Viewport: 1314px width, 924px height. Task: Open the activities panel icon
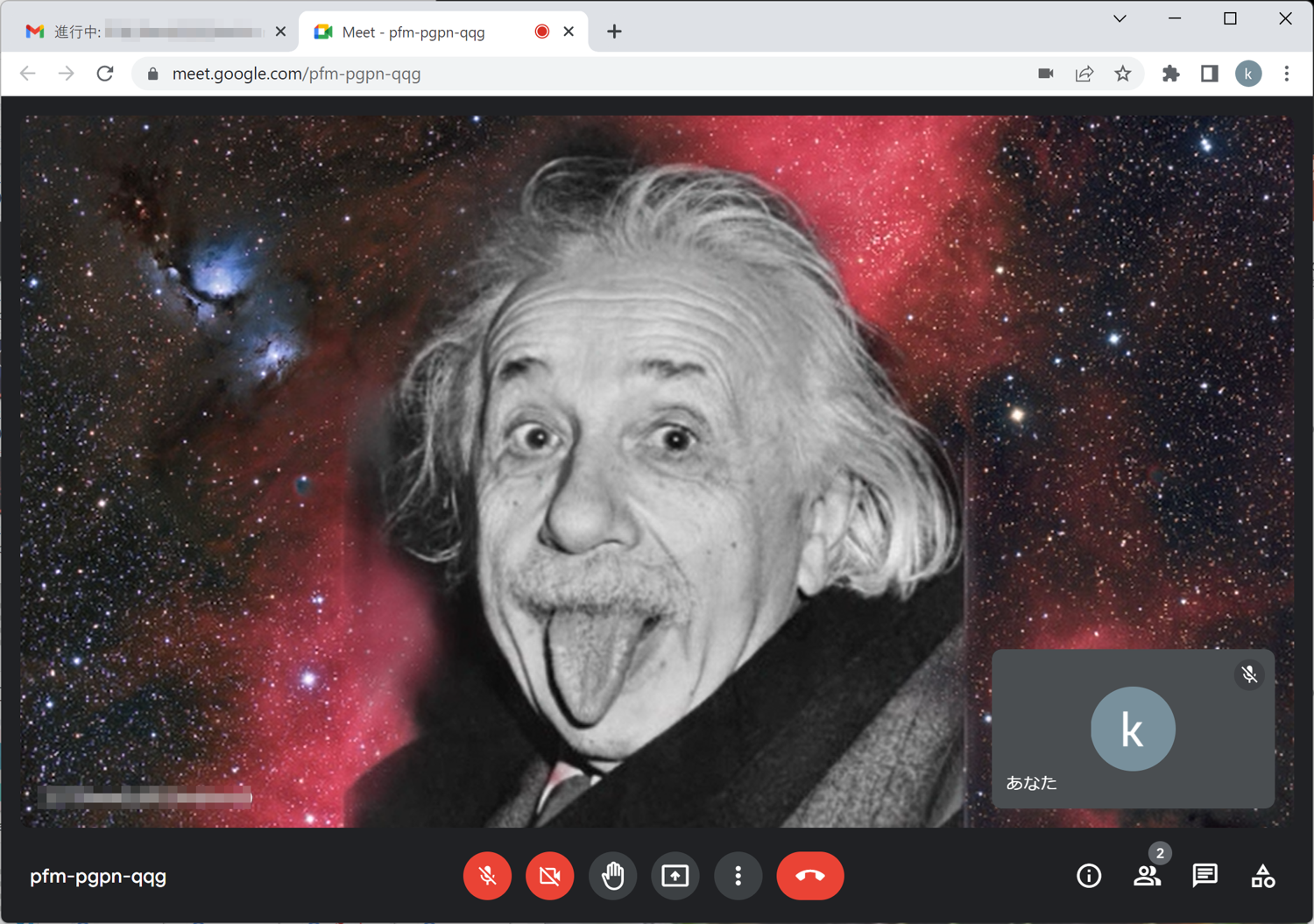(1262, 876)
